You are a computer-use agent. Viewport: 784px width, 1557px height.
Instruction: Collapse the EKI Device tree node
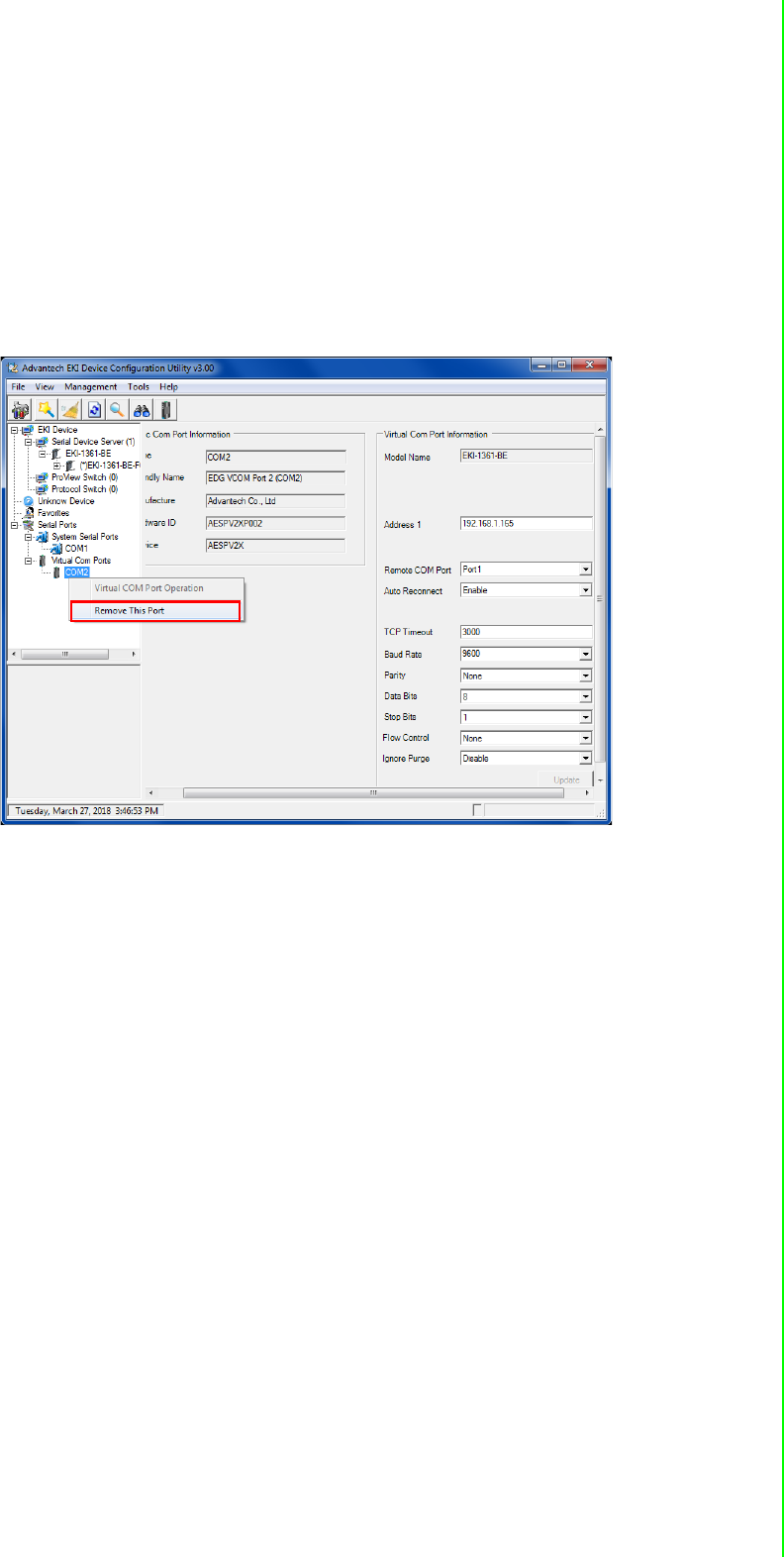(14, 430)
